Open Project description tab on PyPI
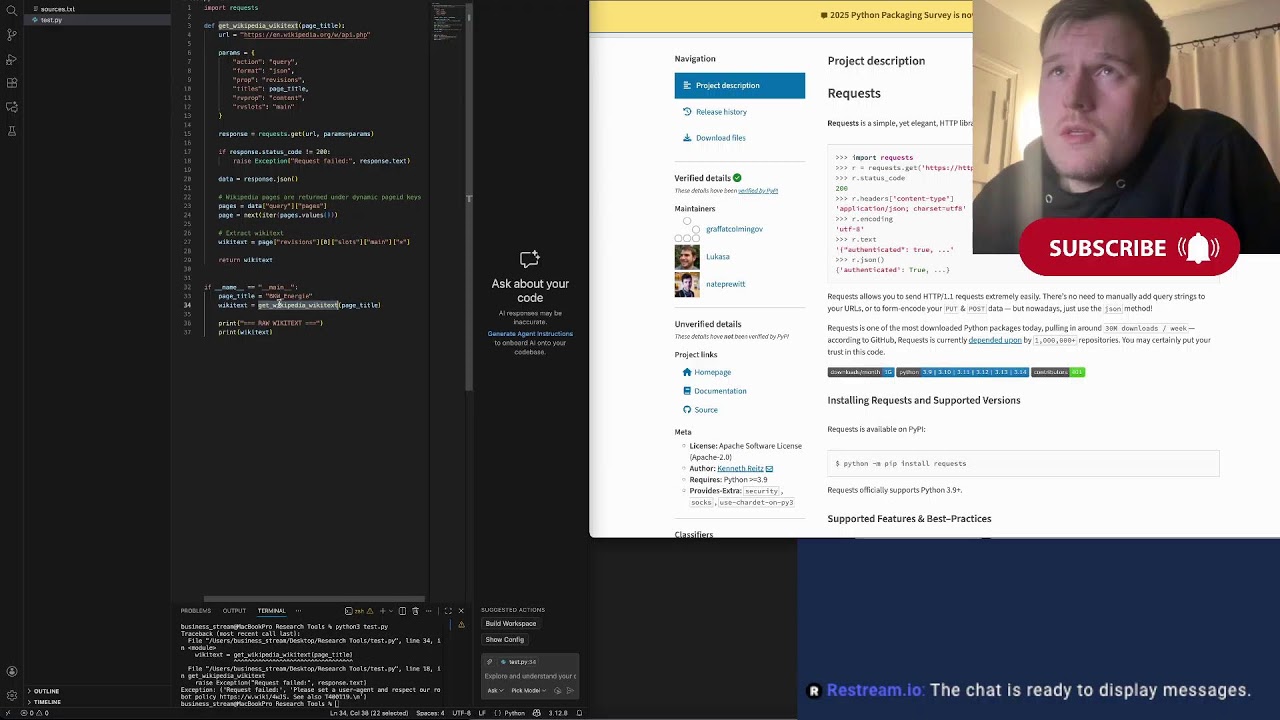Screen dimensions: 1280x720 click(x=740, y=85)
